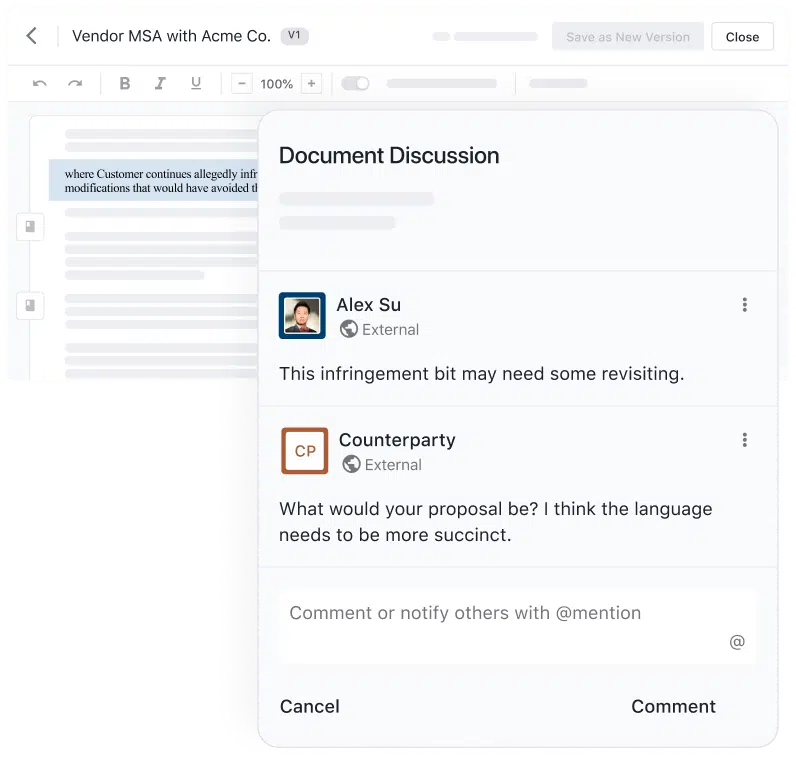Toggle bold formatting
This screenshot has width=796, height=764.
tap(124, 83)
